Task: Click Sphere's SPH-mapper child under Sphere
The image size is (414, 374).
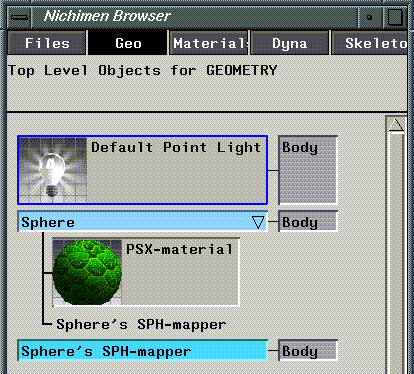Action: [x=141, y=324]
